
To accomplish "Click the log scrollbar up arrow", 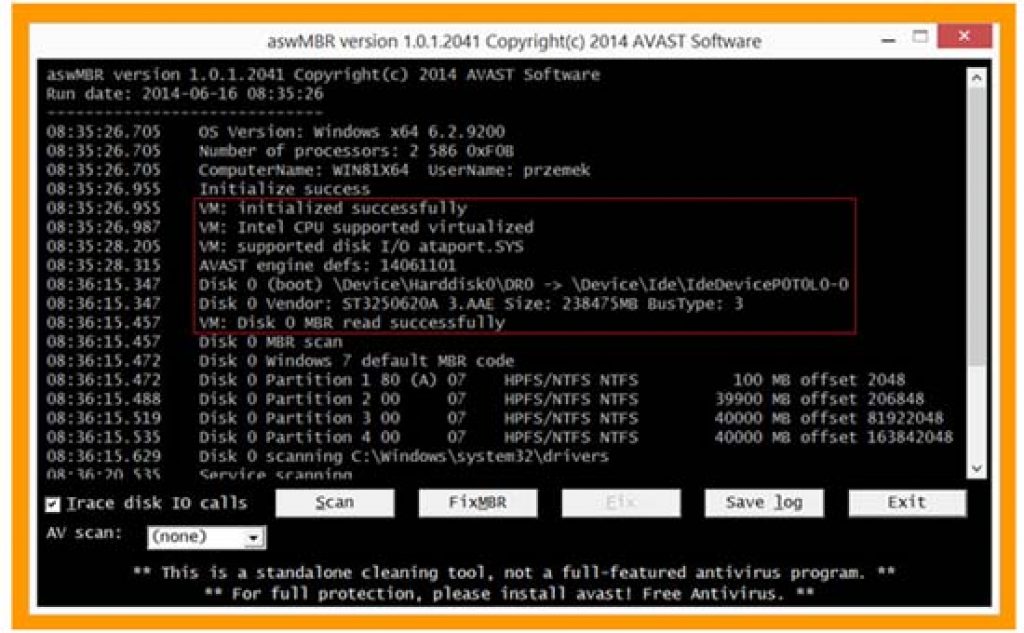I will click(976, 78).
